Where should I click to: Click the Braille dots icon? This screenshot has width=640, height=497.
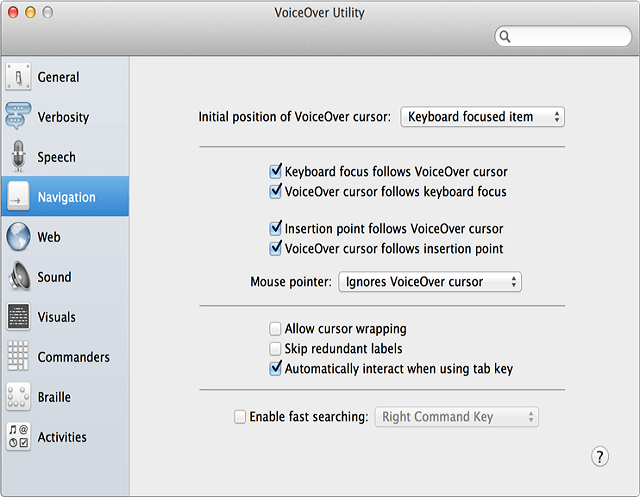pyautogui.click(x=19, y=397)
